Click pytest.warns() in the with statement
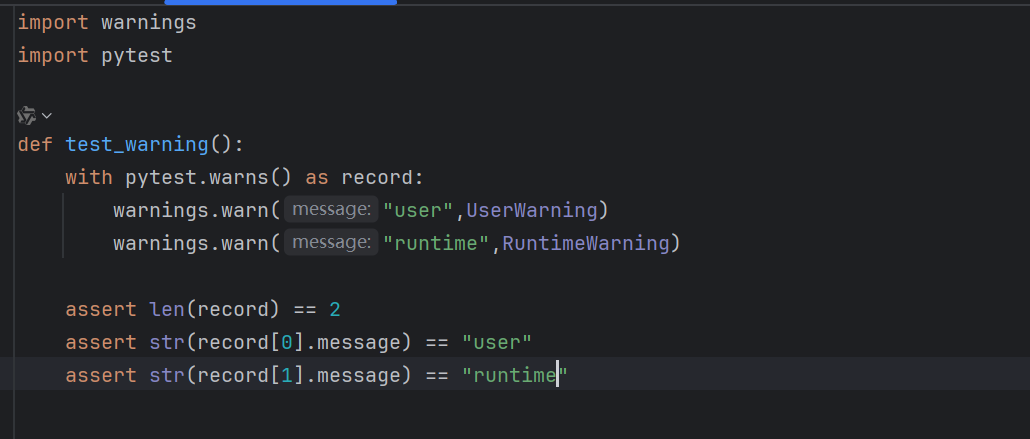This screenshot has height=439, width=1030. 209,177
